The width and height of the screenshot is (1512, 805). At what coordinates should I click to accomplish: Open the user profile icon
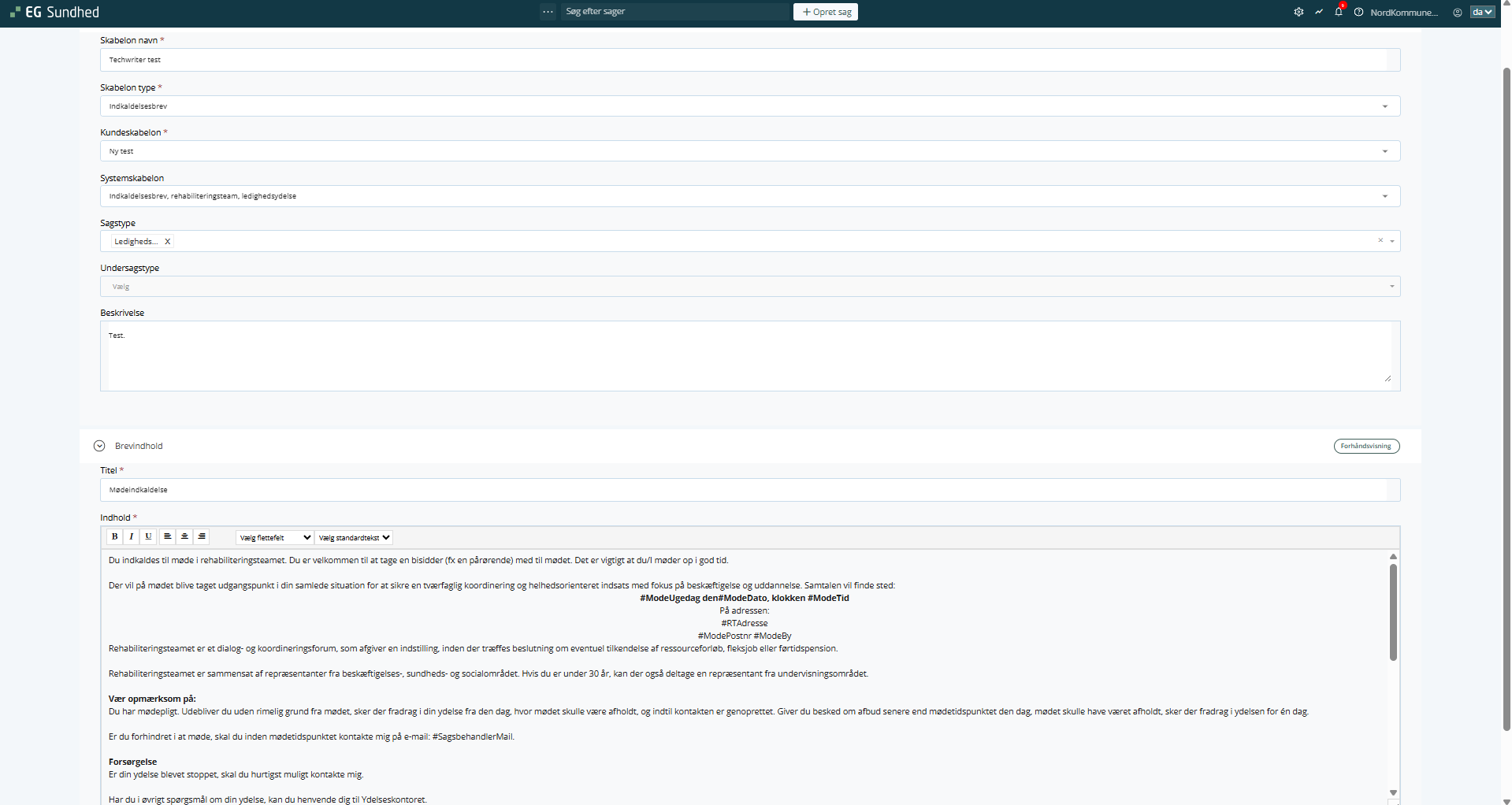coord(1457,12)
